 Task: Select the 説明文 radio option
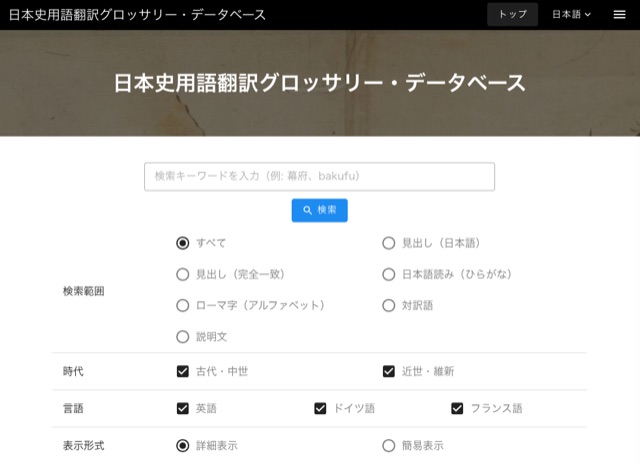pyautogui.click(x=182, y=337)
